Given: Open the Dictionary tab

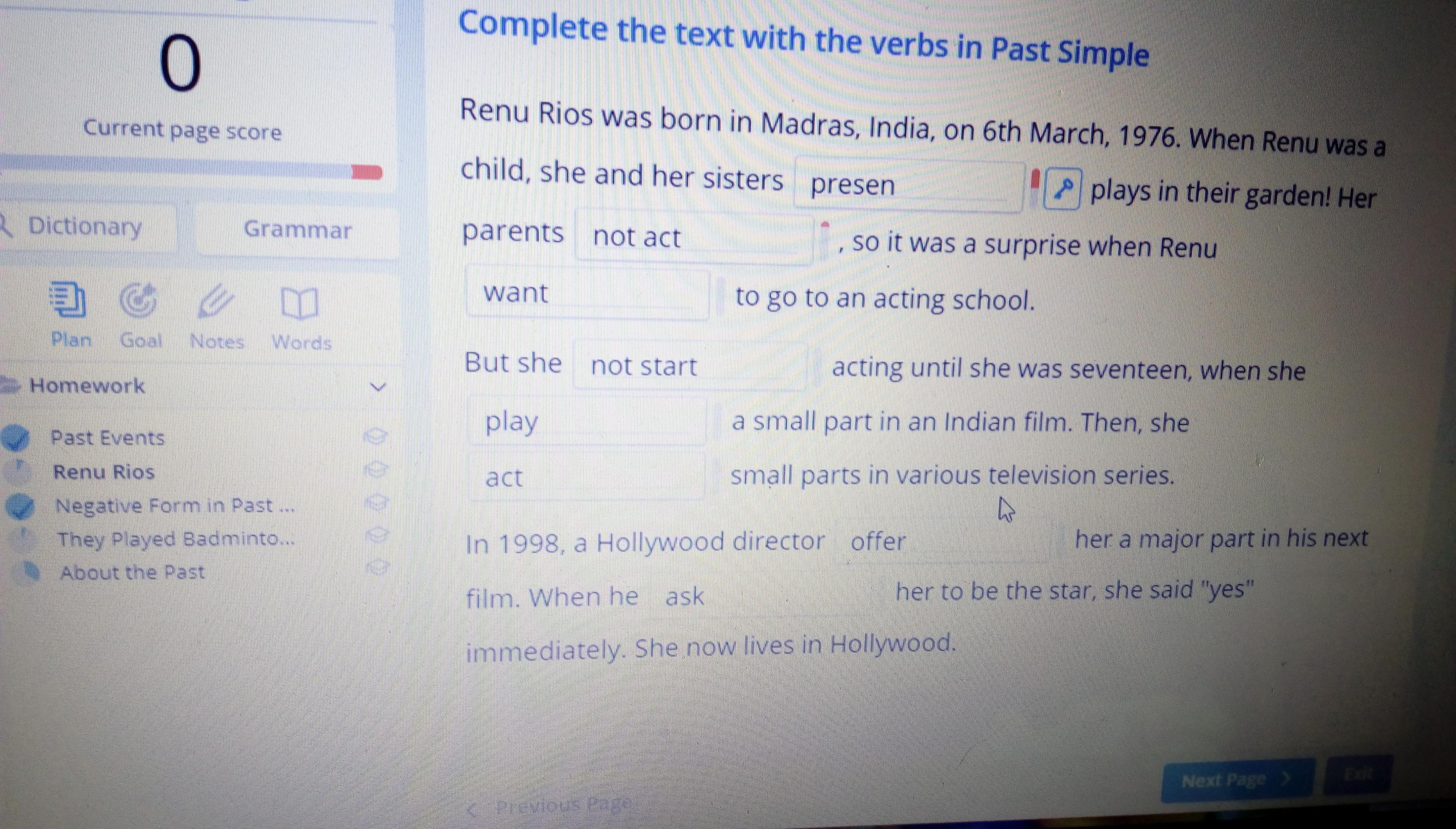Looking at the screenshot, I should [86, 227].
